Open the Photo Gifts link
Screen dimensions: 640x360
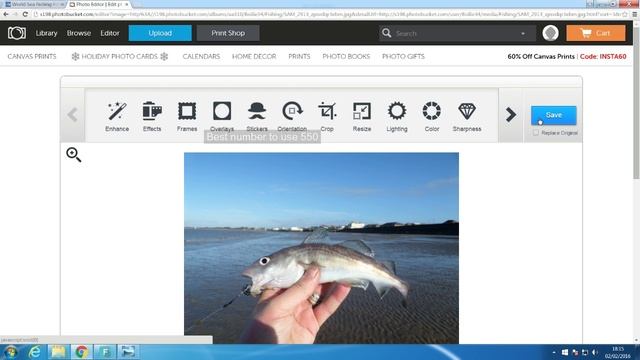click(403, 56)
